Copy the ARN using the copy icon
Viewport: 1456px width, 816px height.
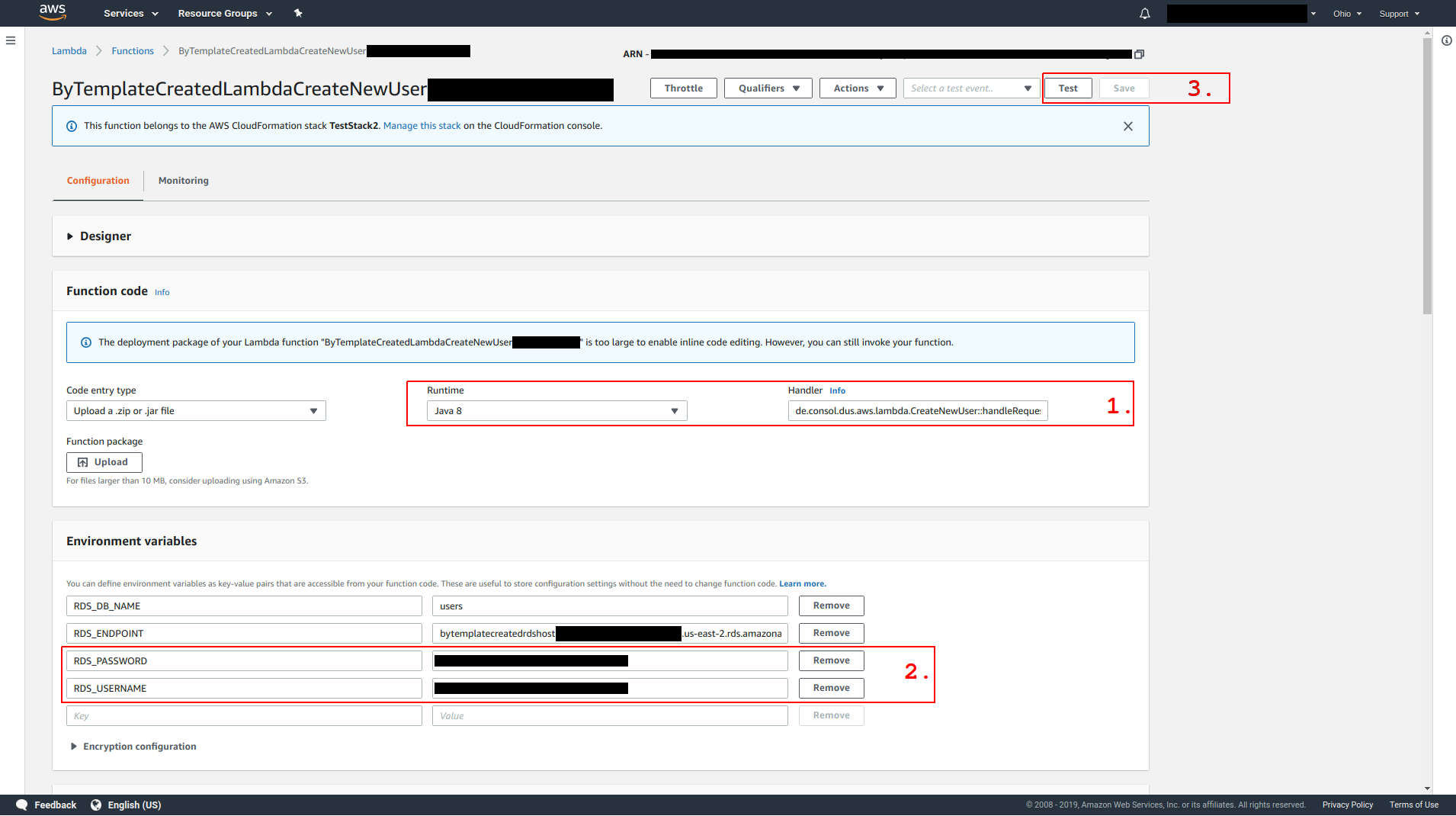click(1140, 54)
